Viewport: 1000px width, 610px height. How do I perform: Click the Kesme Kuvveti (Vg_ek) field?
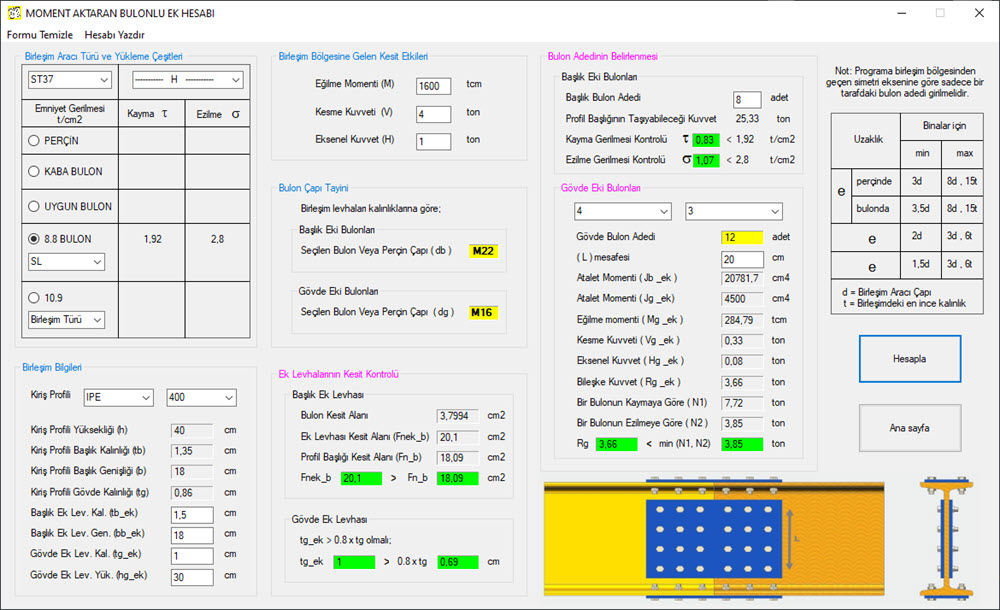tap(742, 341)
